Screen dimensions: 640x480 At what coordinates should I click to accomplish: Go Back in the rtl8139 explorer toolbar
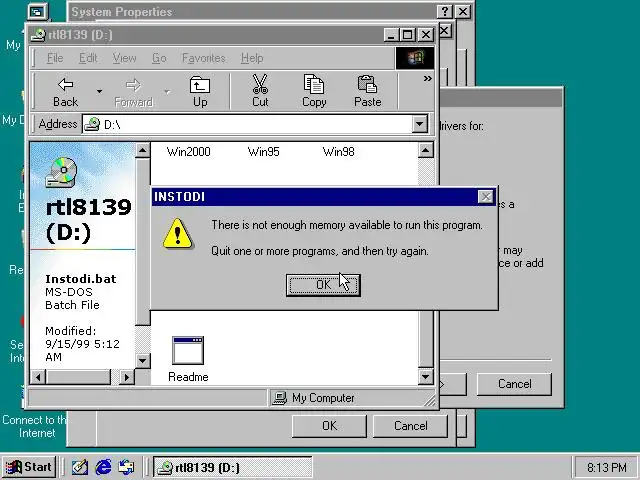(65, 92)
